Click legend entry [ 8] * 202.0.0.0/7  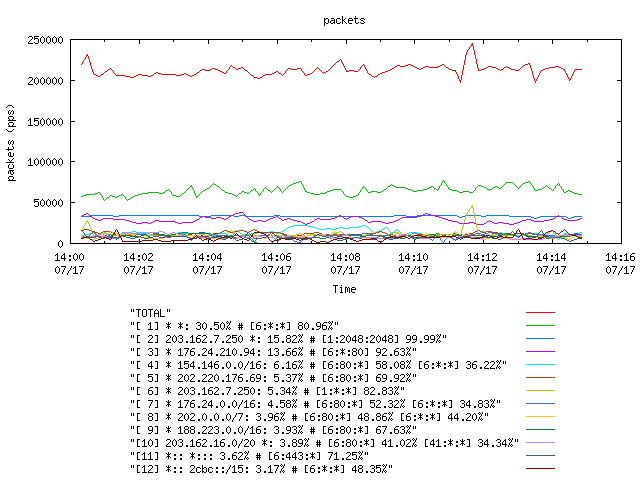coord(309,417)
